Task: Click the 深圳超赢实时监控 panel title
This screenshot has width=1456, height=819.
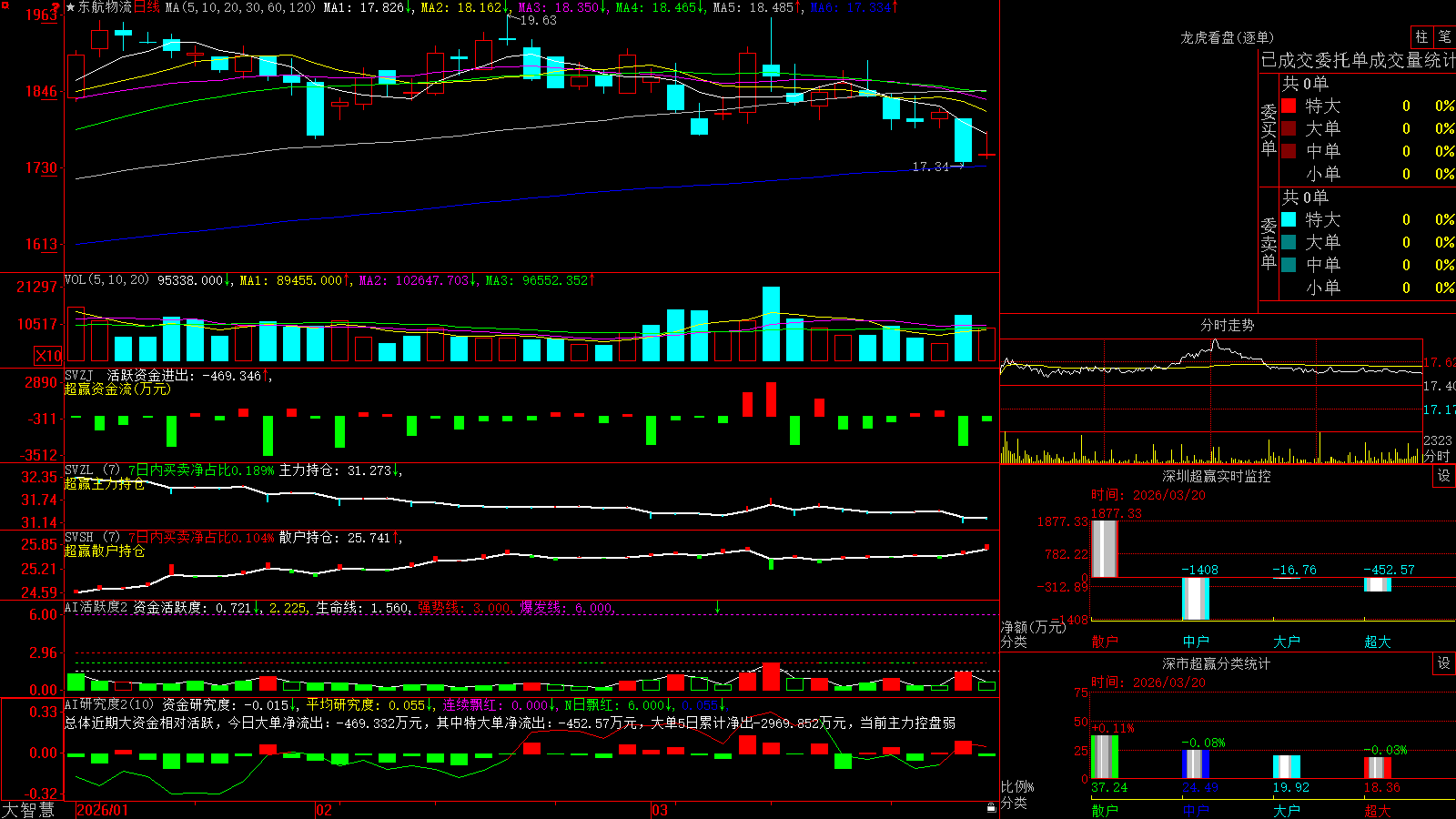Action: (x=1217, y=476)
